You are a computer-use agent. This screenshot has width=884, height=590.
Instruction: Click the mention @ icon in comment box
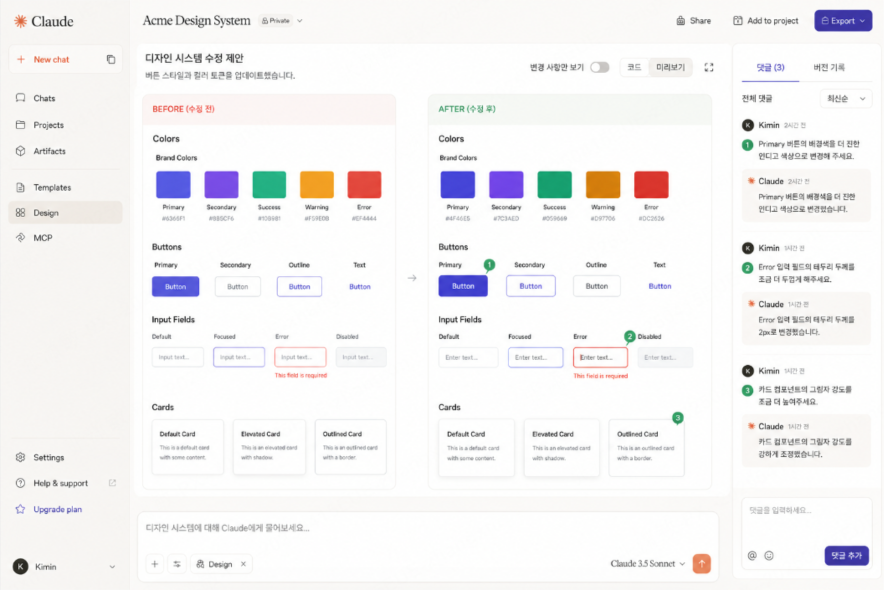(x=752, y=556)
